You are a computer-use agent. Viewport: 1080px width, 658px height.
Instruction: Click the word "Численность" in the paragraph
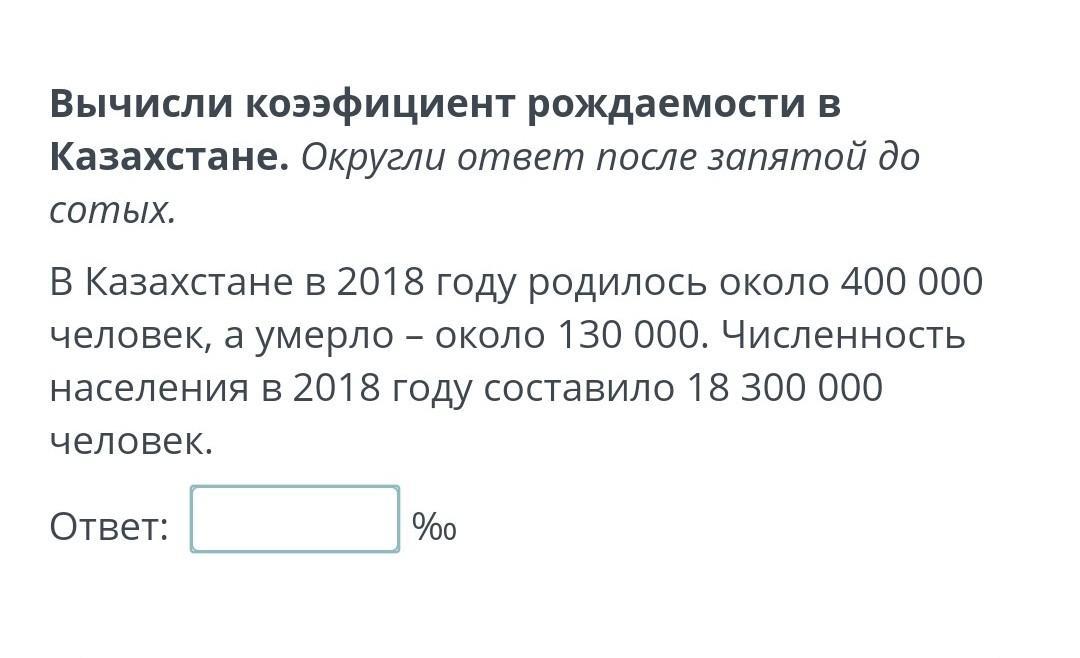(843, 335)
